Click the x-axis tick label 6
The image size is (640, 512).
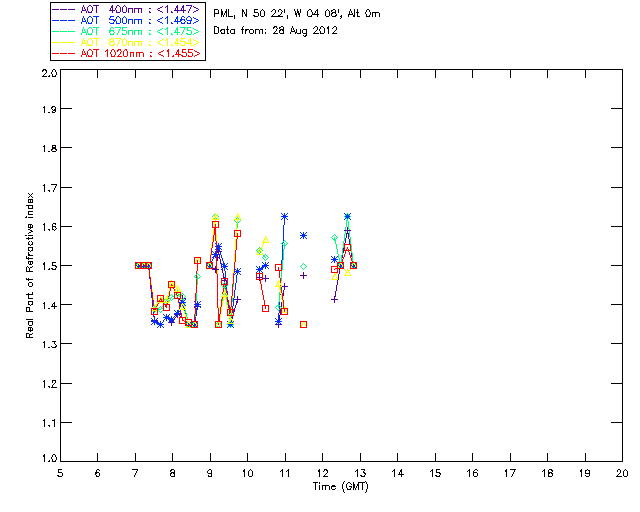coord(98,473)
